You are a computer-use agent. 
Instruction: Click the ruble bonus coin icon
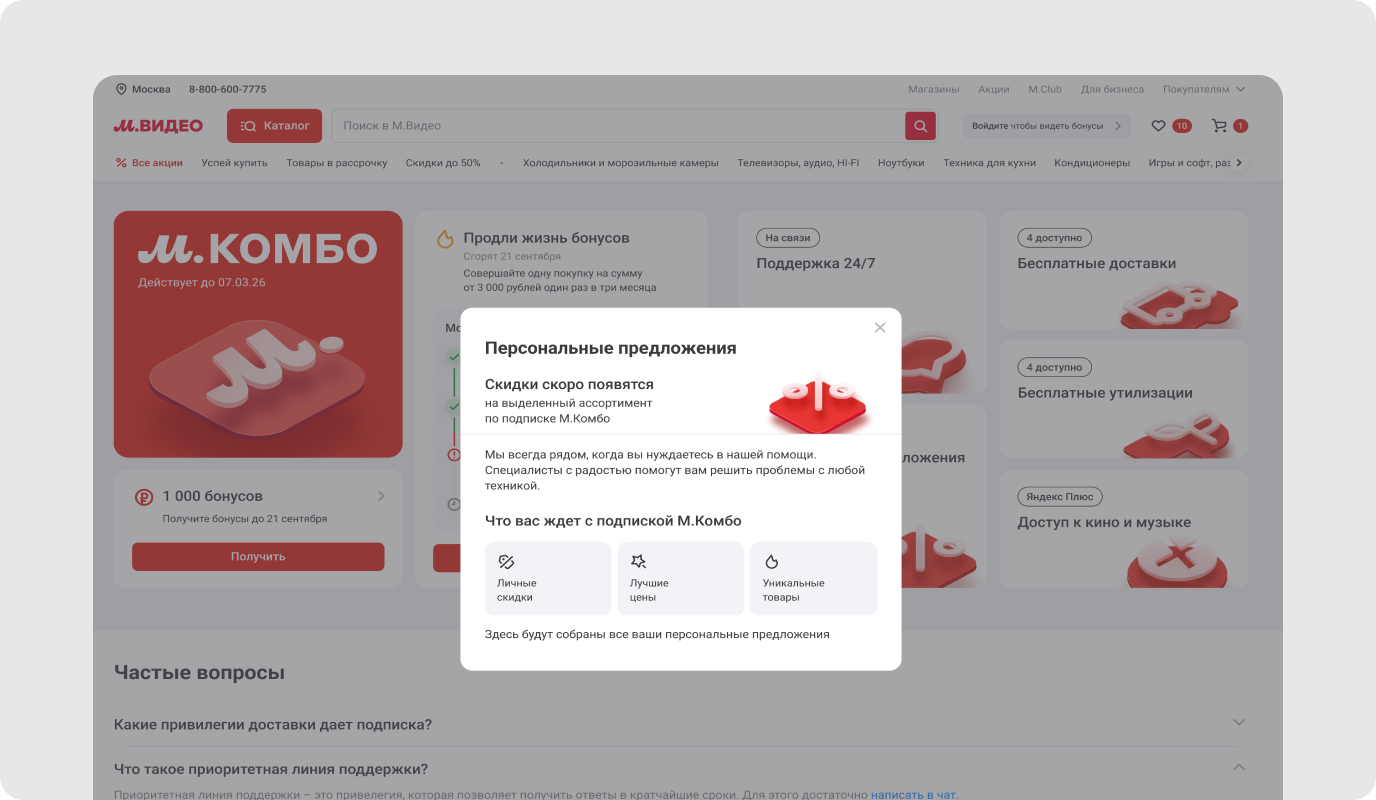click(x=144, y=497)
